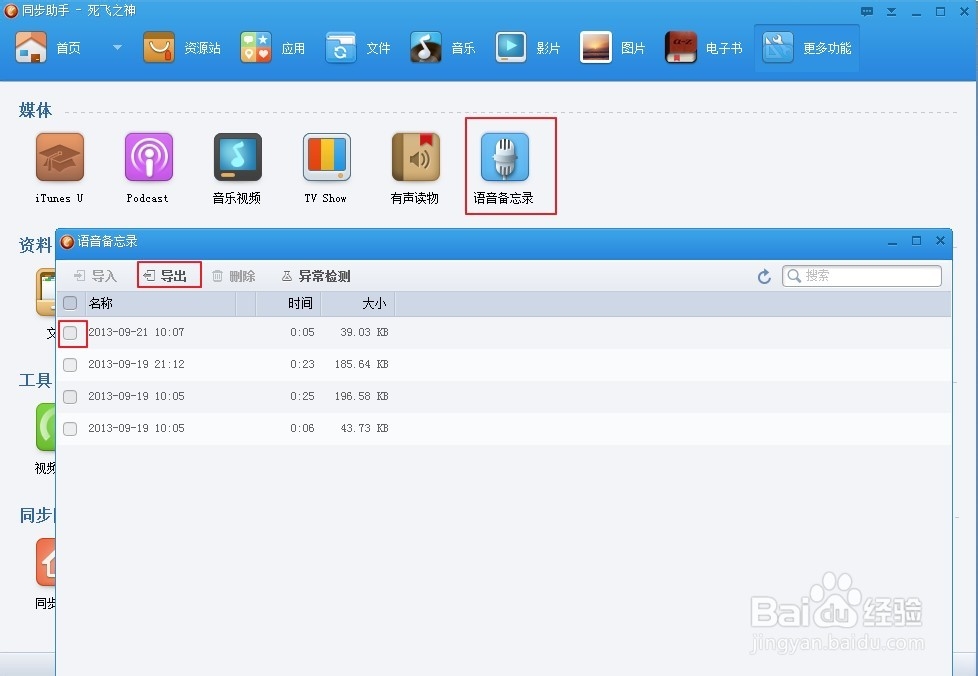Viewport: 978px width, 676px height.
Task: Open the 资源站 (resource store) icon
Action: point(182,46)
